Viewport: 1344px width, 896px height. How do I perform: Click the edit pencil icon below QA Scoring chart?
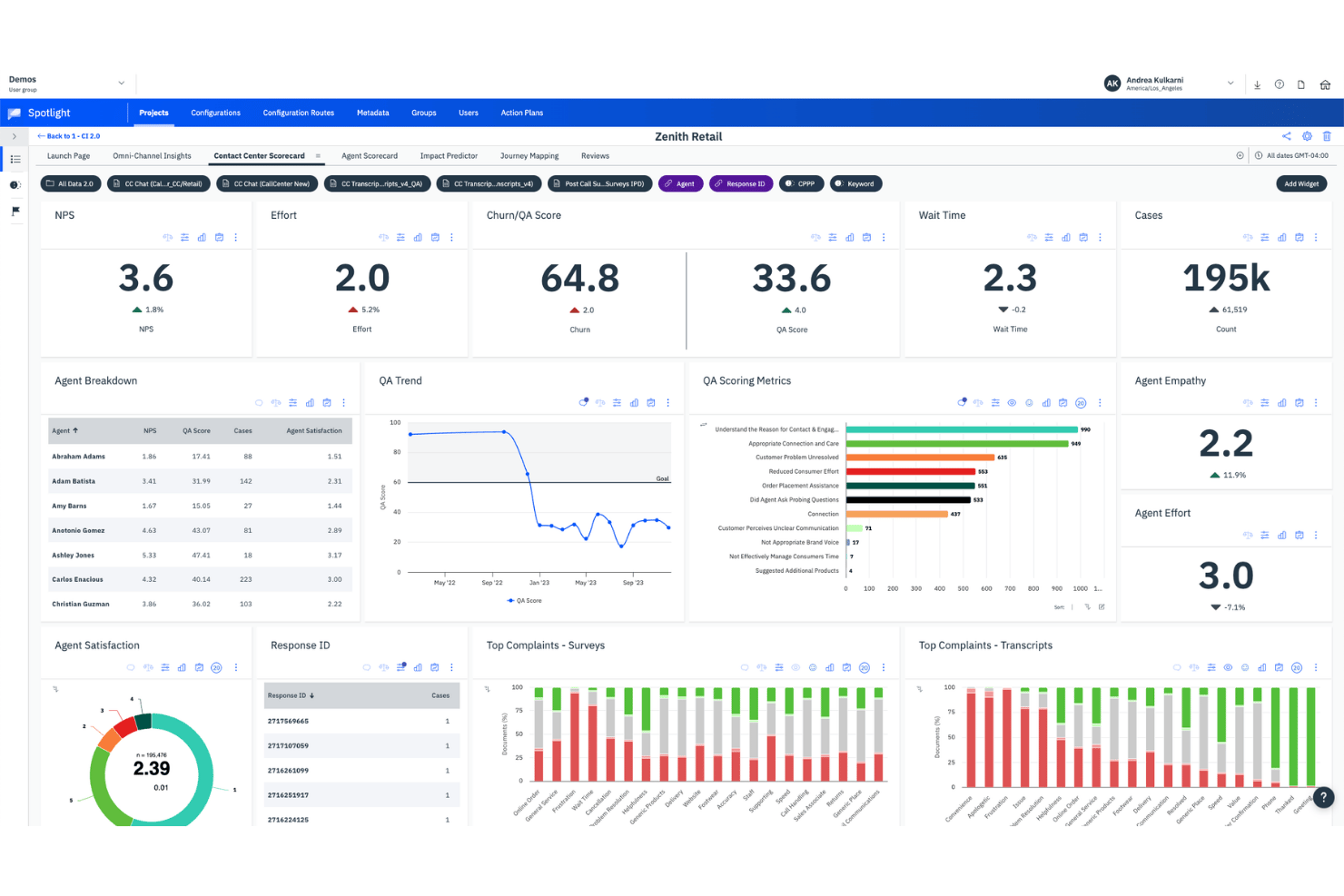point(1102,606)
